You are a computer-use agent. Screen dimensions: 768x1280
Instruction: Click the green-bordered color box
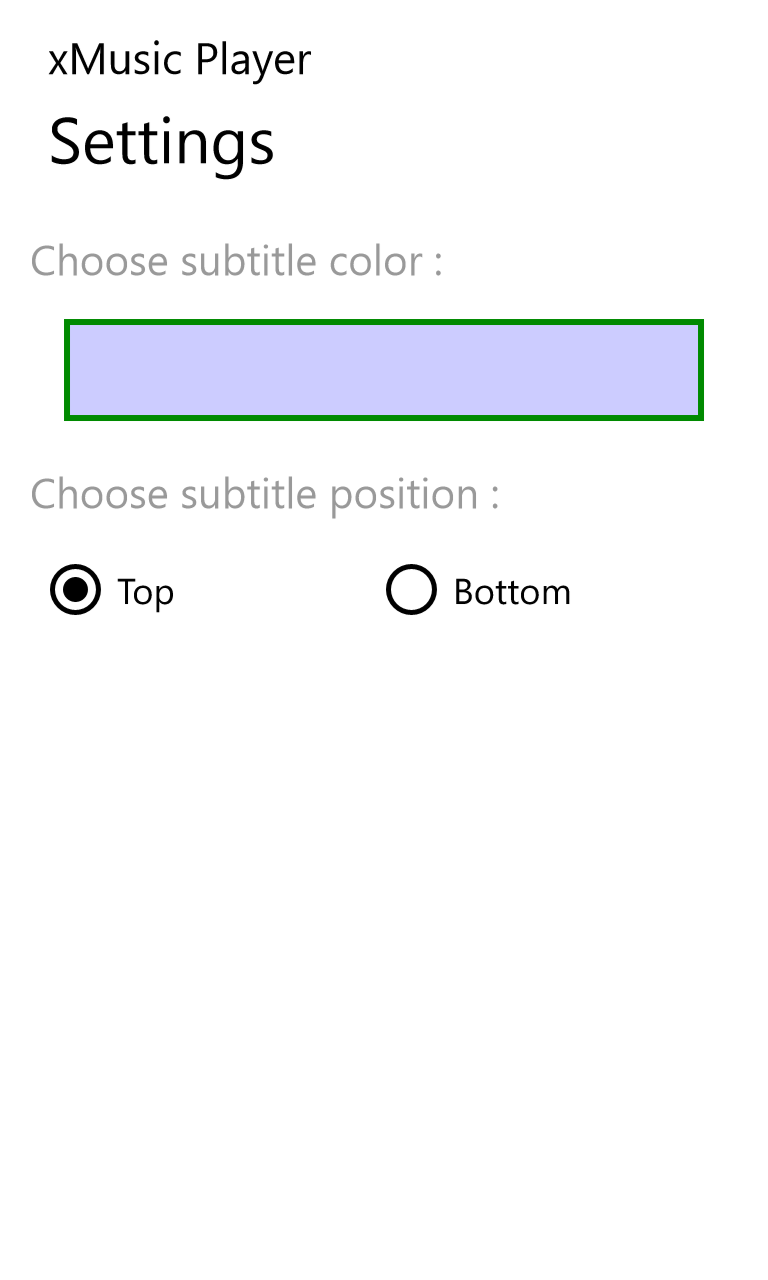(x=384, y=370)
